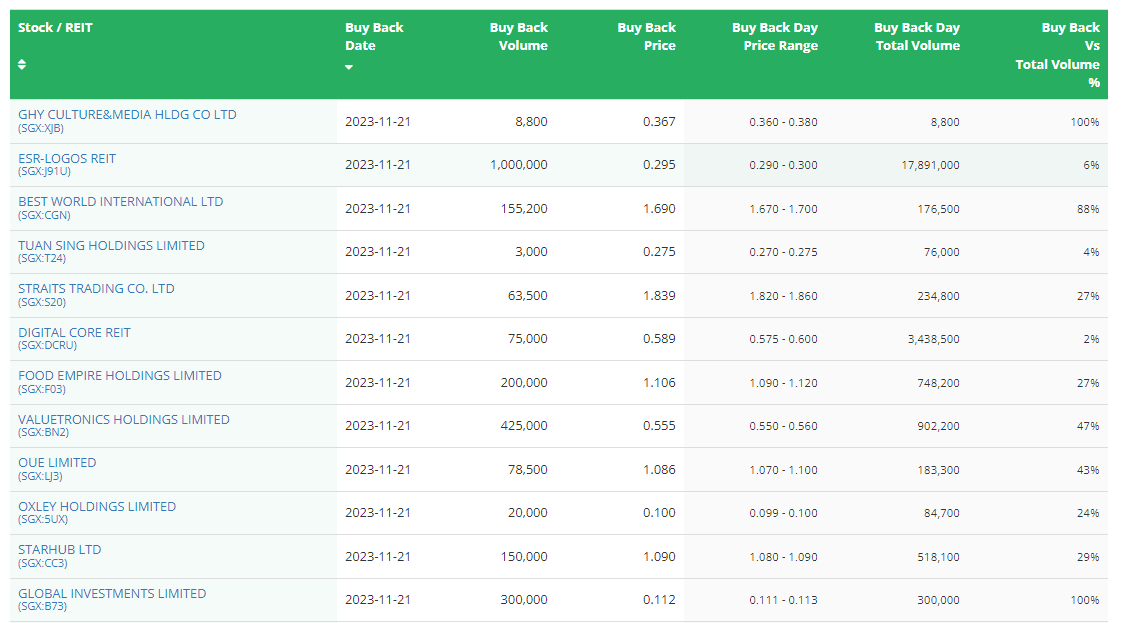Click price range 0.360 - 0.380

pos(784,122)
